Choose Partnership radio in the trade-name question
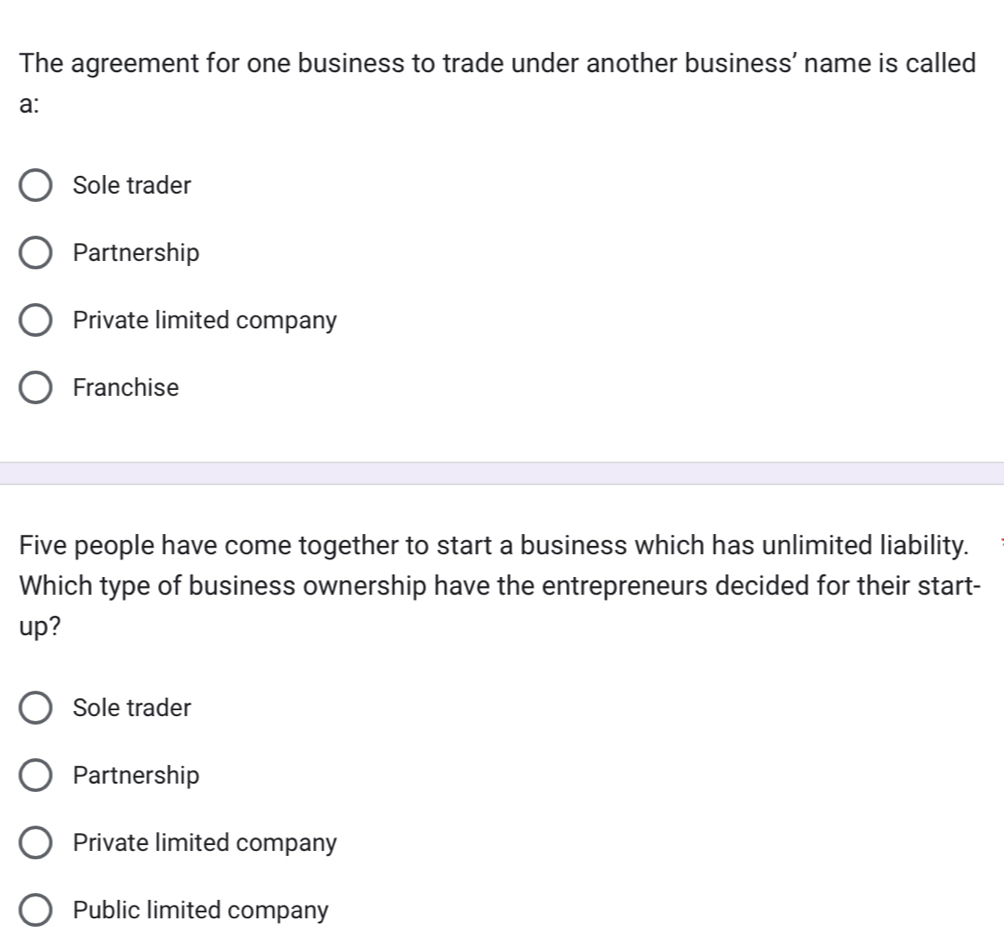 coord(36,254)
